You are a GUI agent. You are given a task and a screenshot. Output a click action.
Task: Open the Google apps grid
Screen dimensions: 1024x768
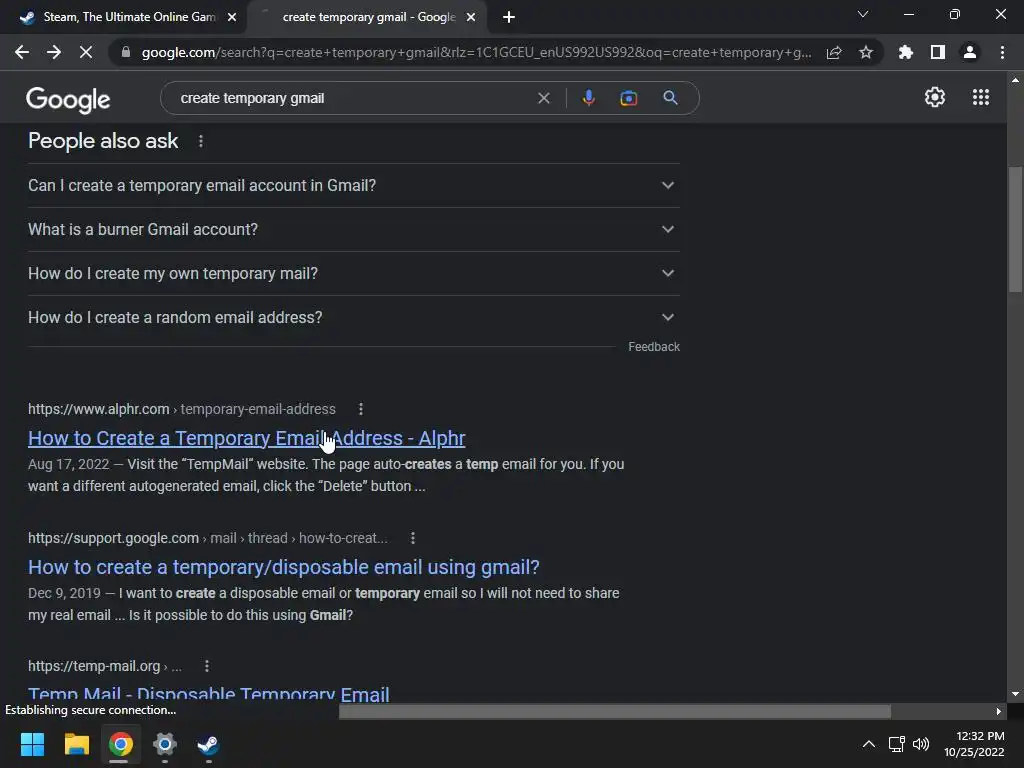coord(980,97)
